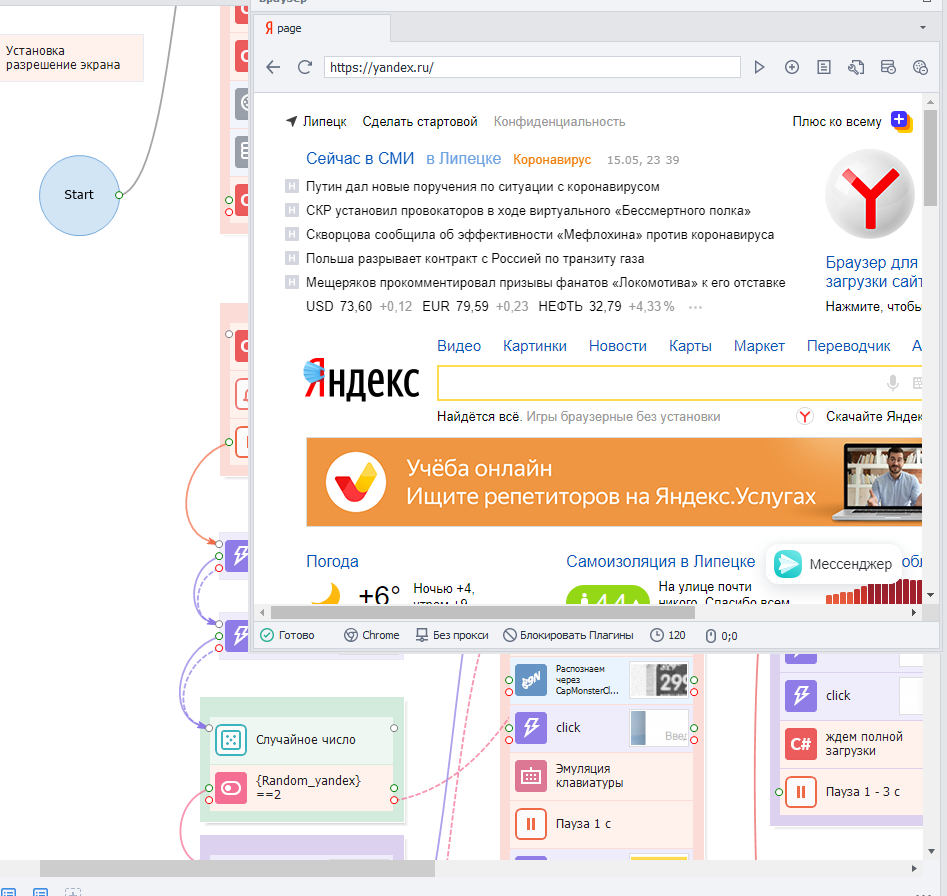Open a new browser tab with plus-circle icon
This screenshot has height=896, width=947.
point(792,67)
